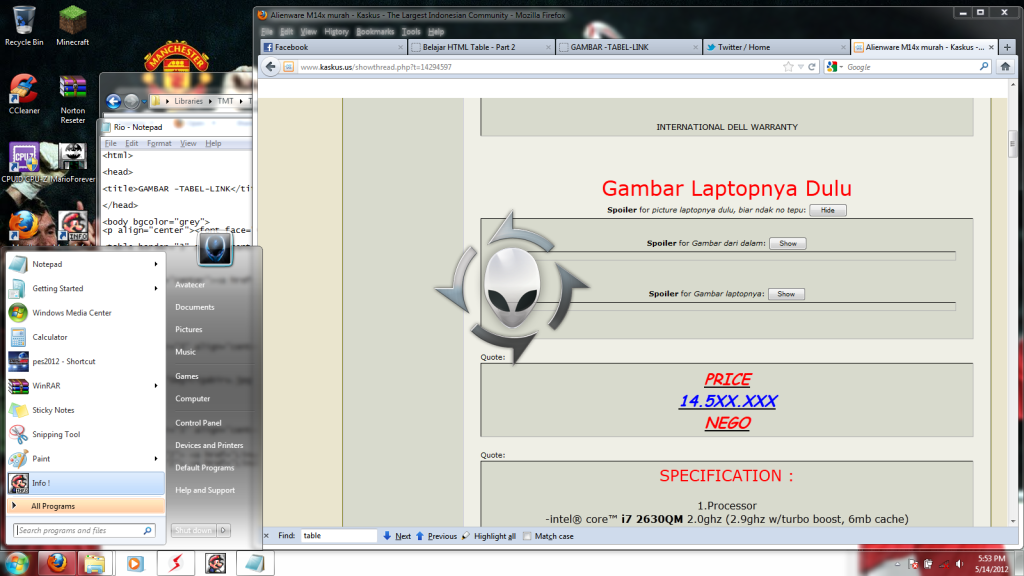Find Next match in find bar
The image size is (1024, 576).
(397, 536)
